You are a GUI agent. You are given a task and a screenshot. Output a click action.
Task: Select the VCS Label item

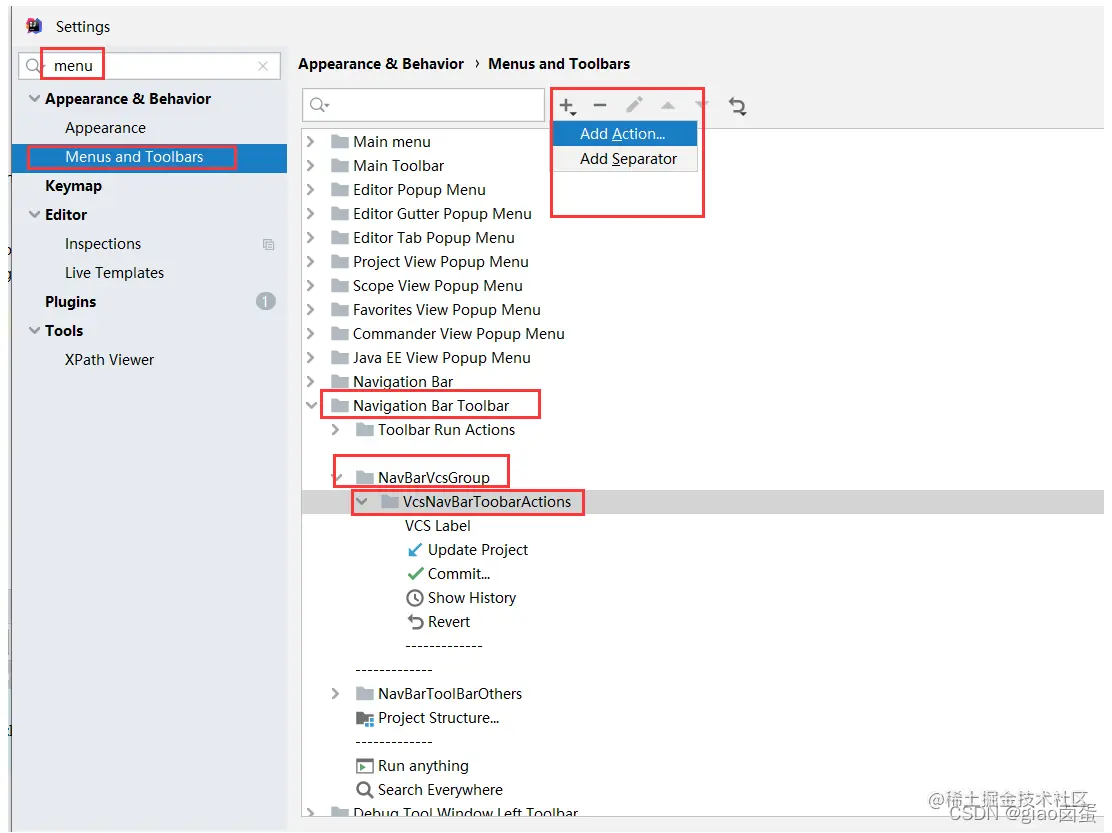[438, 526]
